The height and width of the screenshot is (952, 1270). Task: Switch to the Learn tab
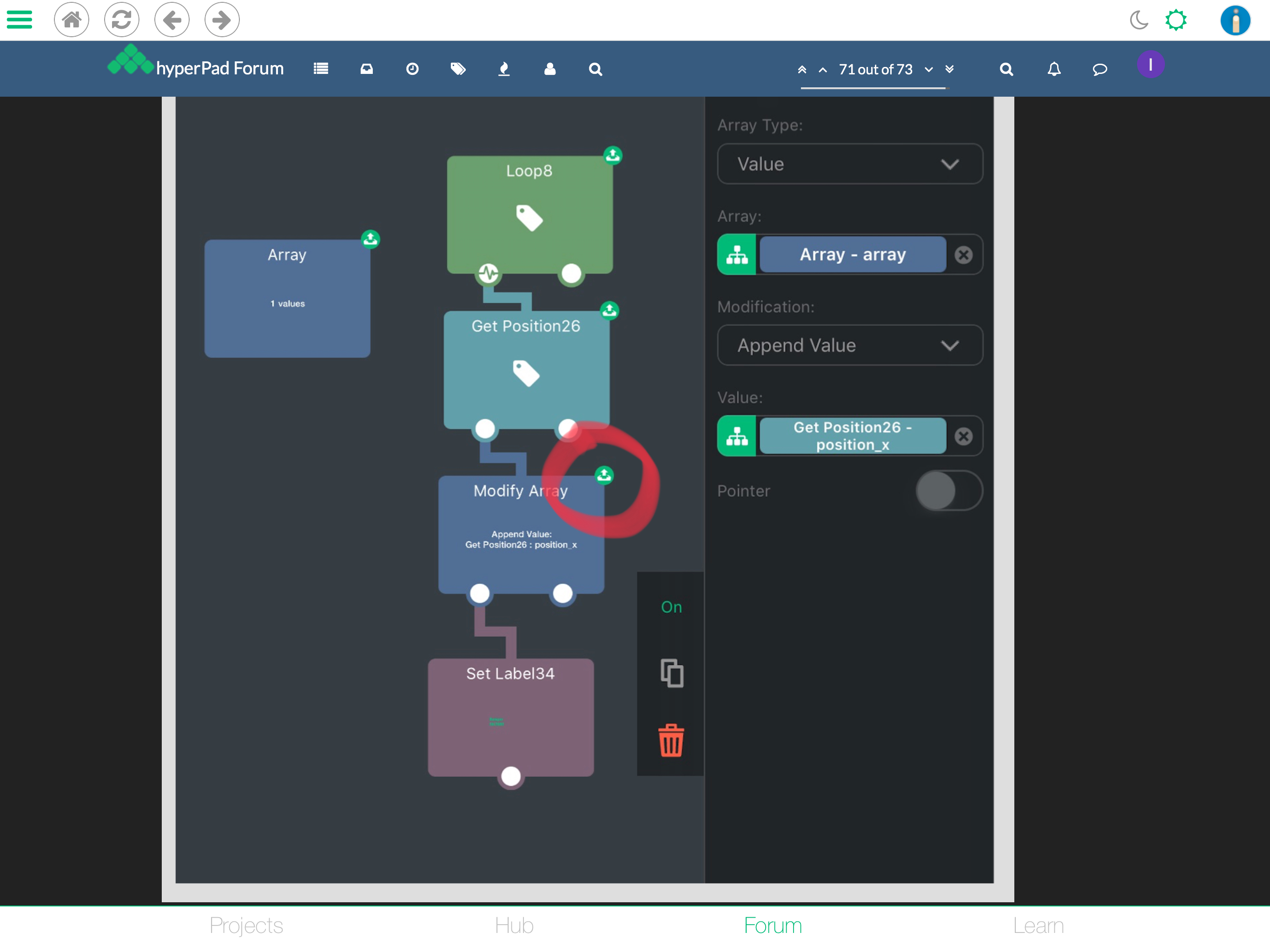tap(1038, 926)
